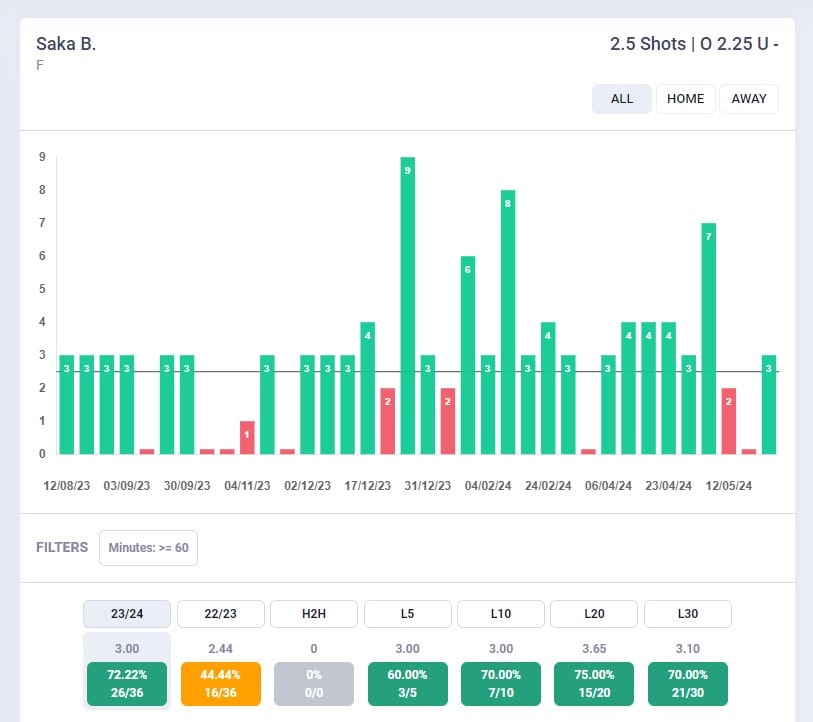Screen dimensions: 813x722
Task: Click the 70.00% 21/30 hit-rate box
Action: tap(688, 684)
